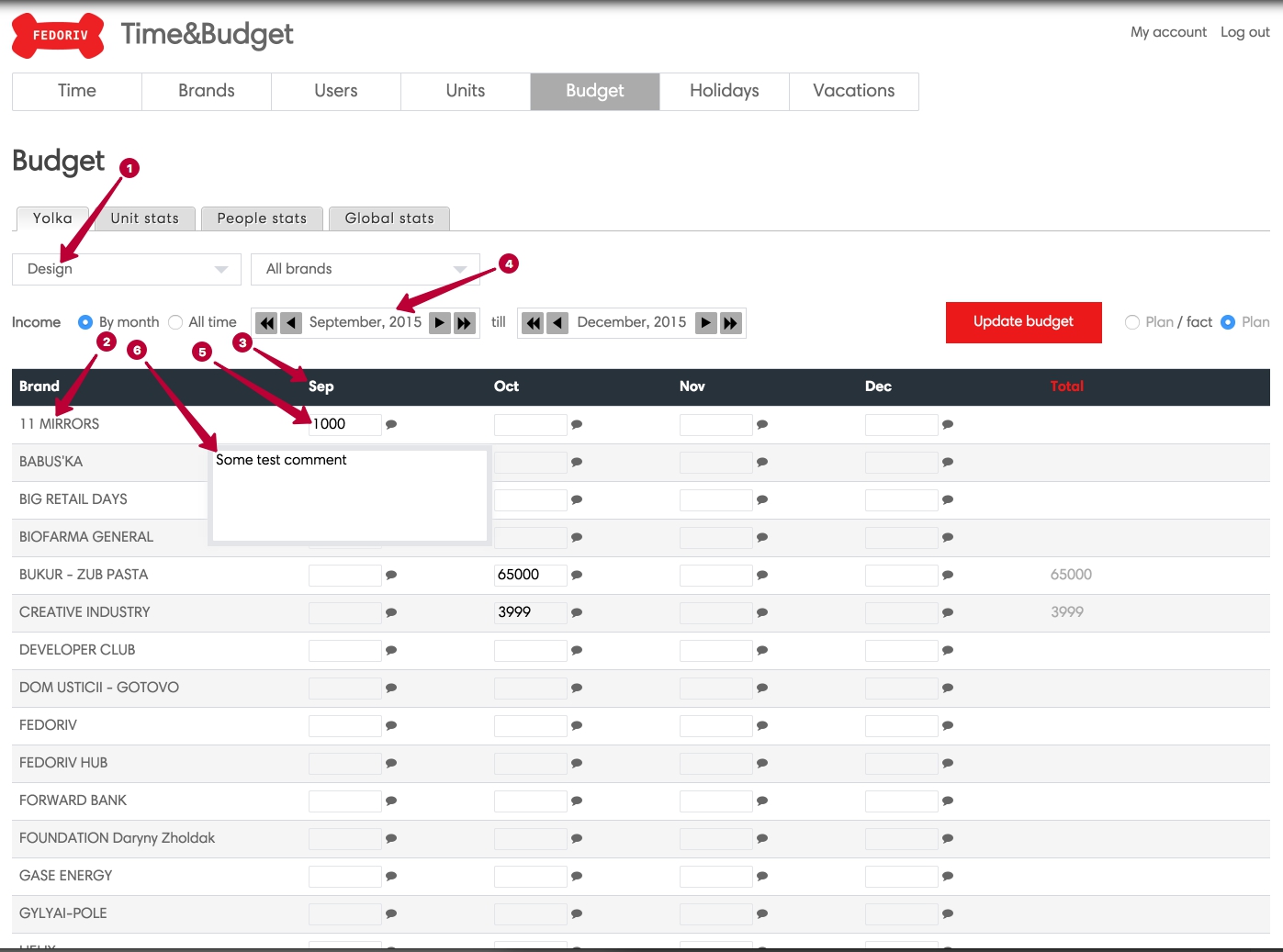This screenshot has height=952, width=1283.
Task: Switch to the People stats sub-tab
Action: coord(262,218)
